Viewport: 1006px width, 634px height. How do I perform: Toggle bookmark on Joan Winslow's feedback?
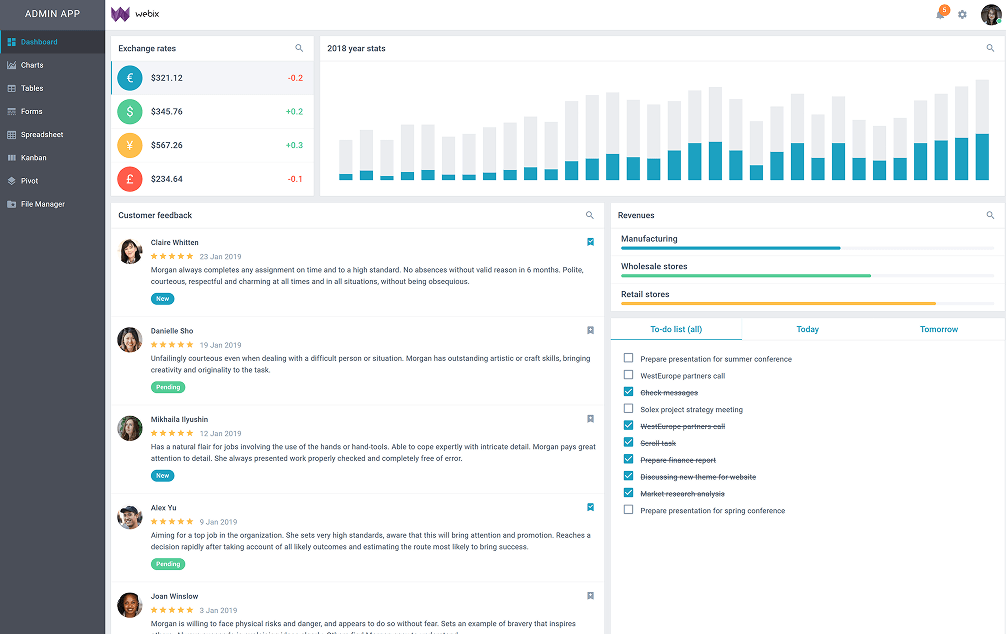tap(590, 595)
